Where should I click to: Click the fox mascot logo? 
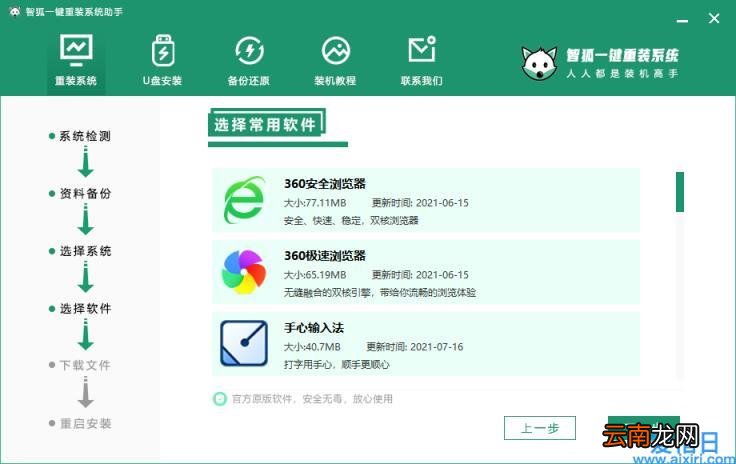tap(539, 63)
